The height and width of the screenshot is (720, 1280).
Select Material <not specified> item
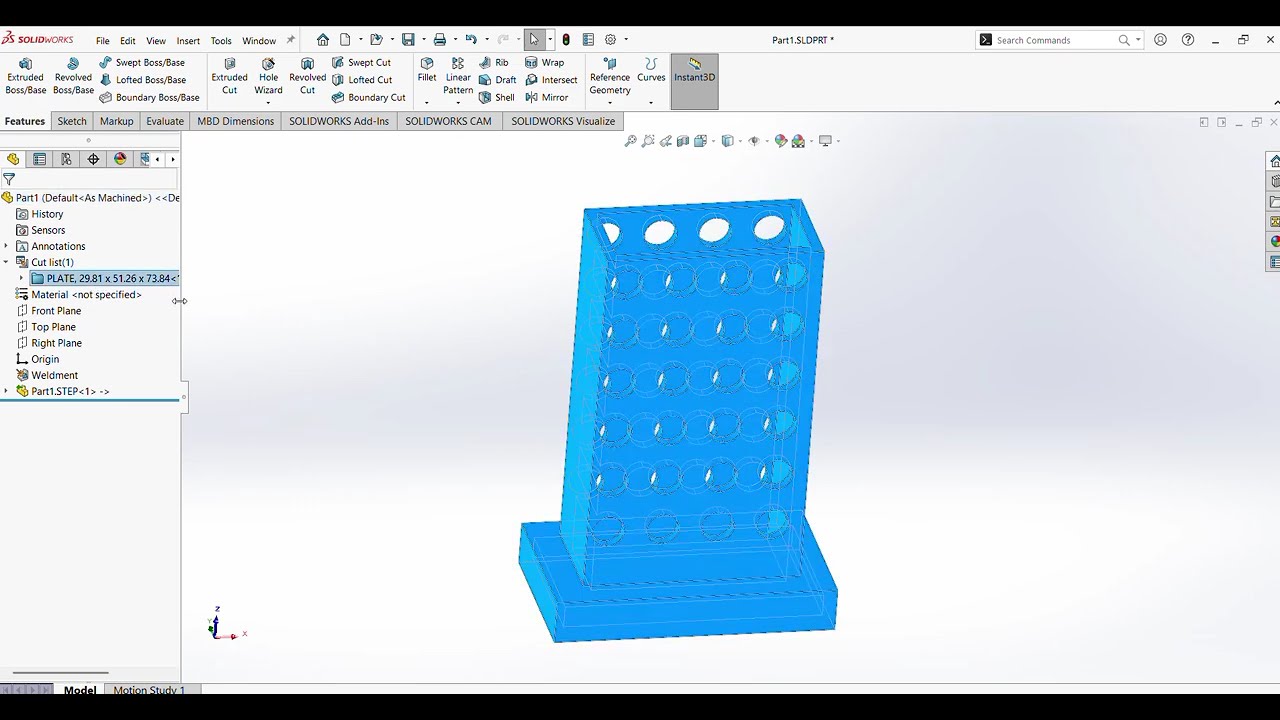86,295
